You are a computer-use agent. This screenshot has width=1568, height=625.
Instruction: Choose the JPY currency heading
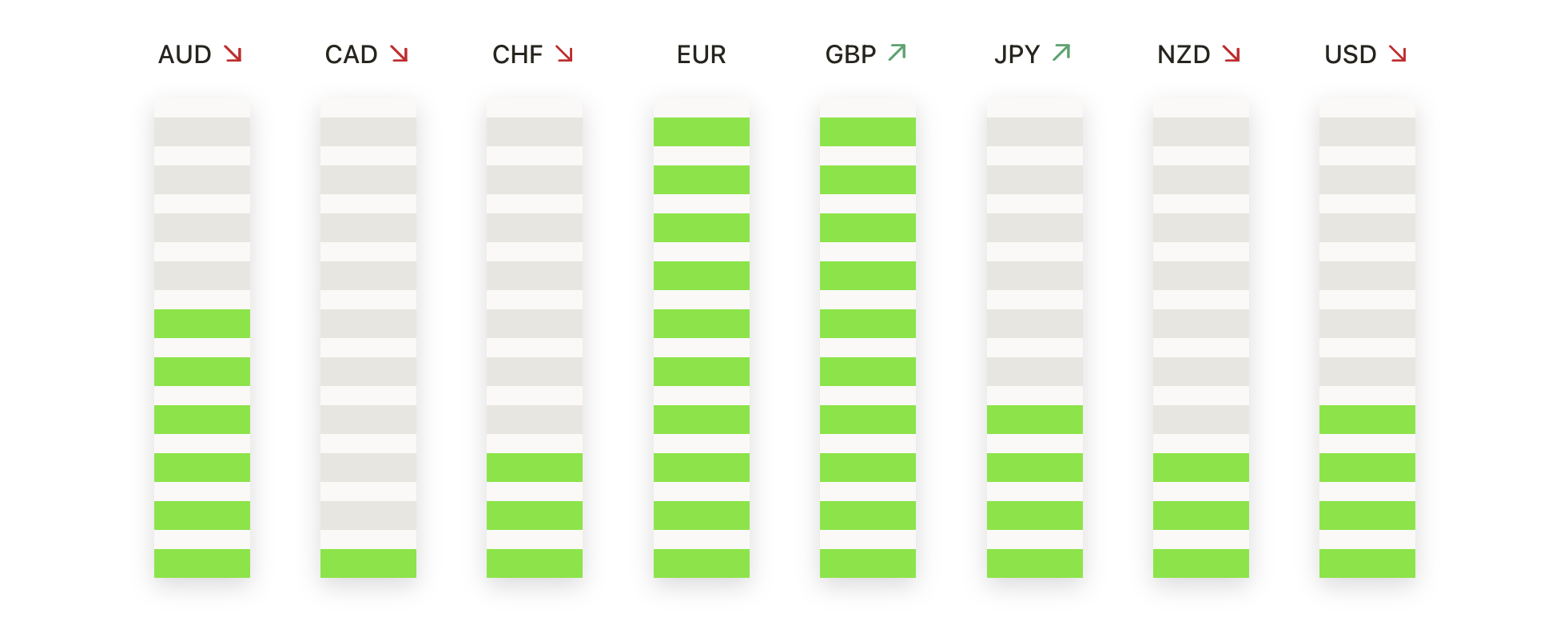(x=1017, y=54)
